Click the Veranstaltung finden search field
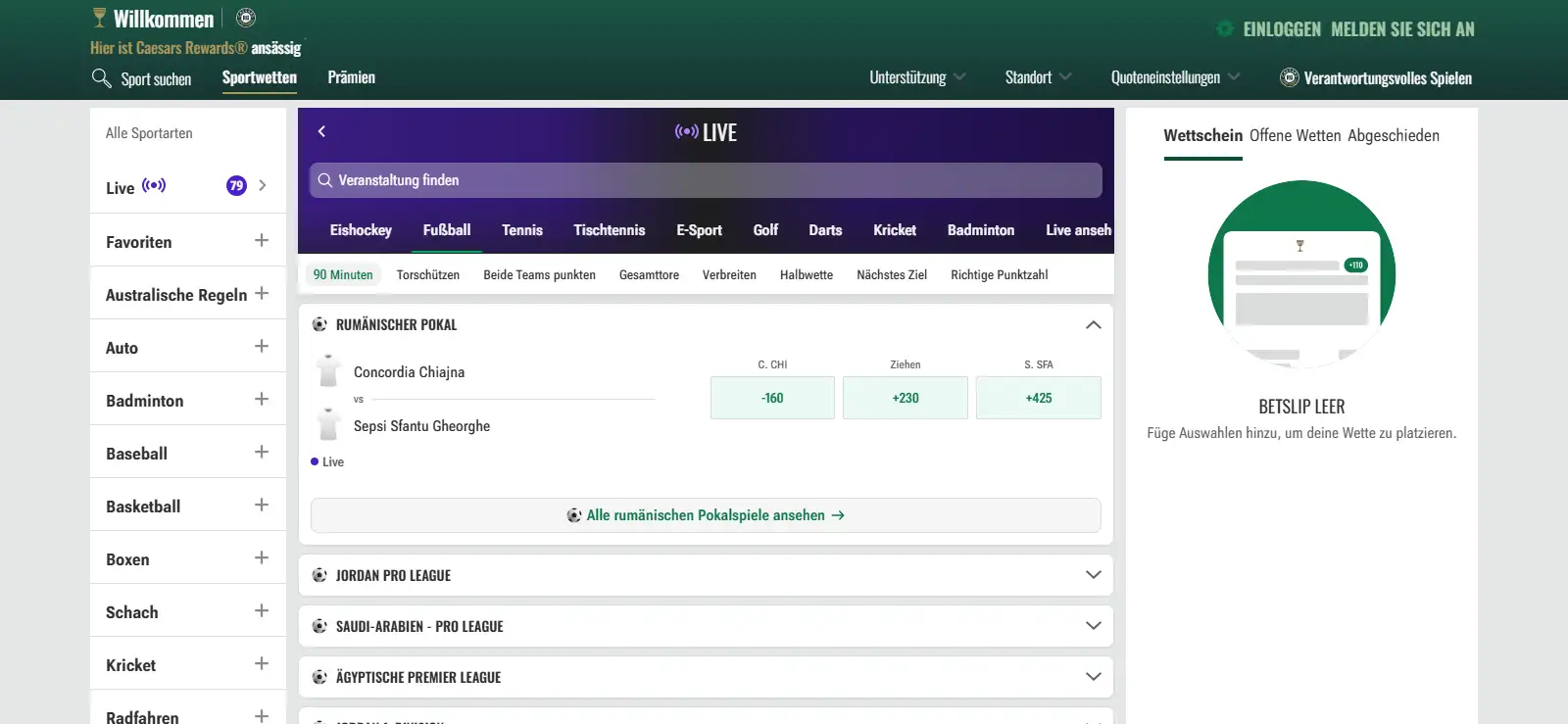 706,180
